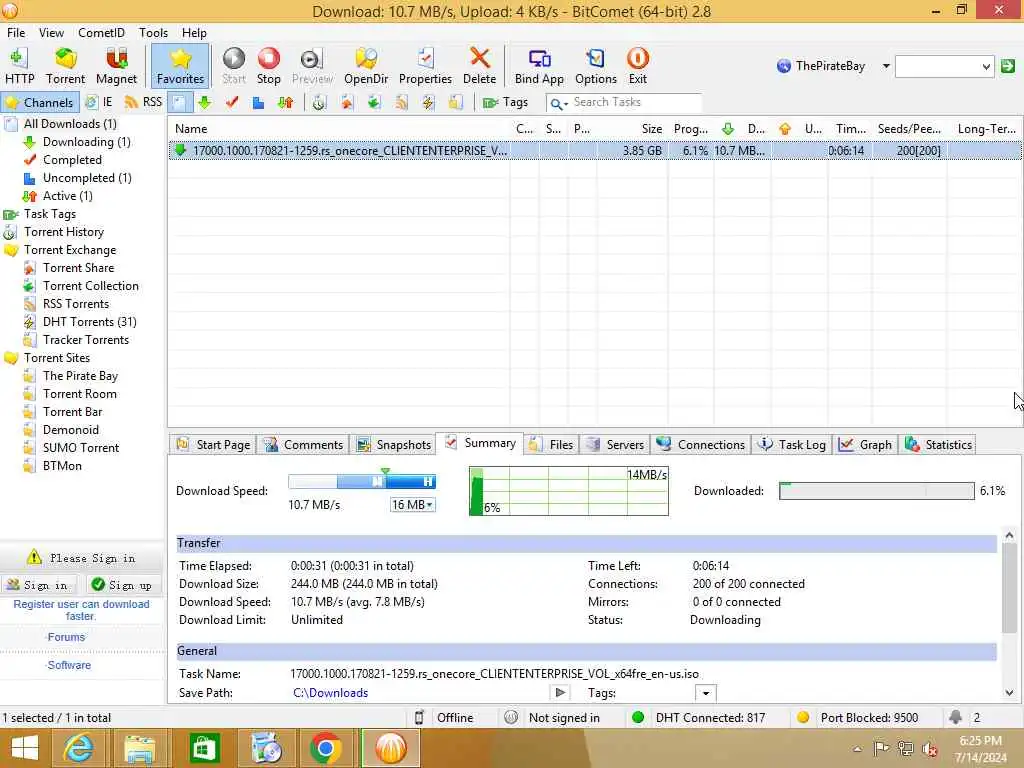This screenshot has width=1024, height=768.
Task: Click the Exit toolbar icon
Action: pos(637,66)
